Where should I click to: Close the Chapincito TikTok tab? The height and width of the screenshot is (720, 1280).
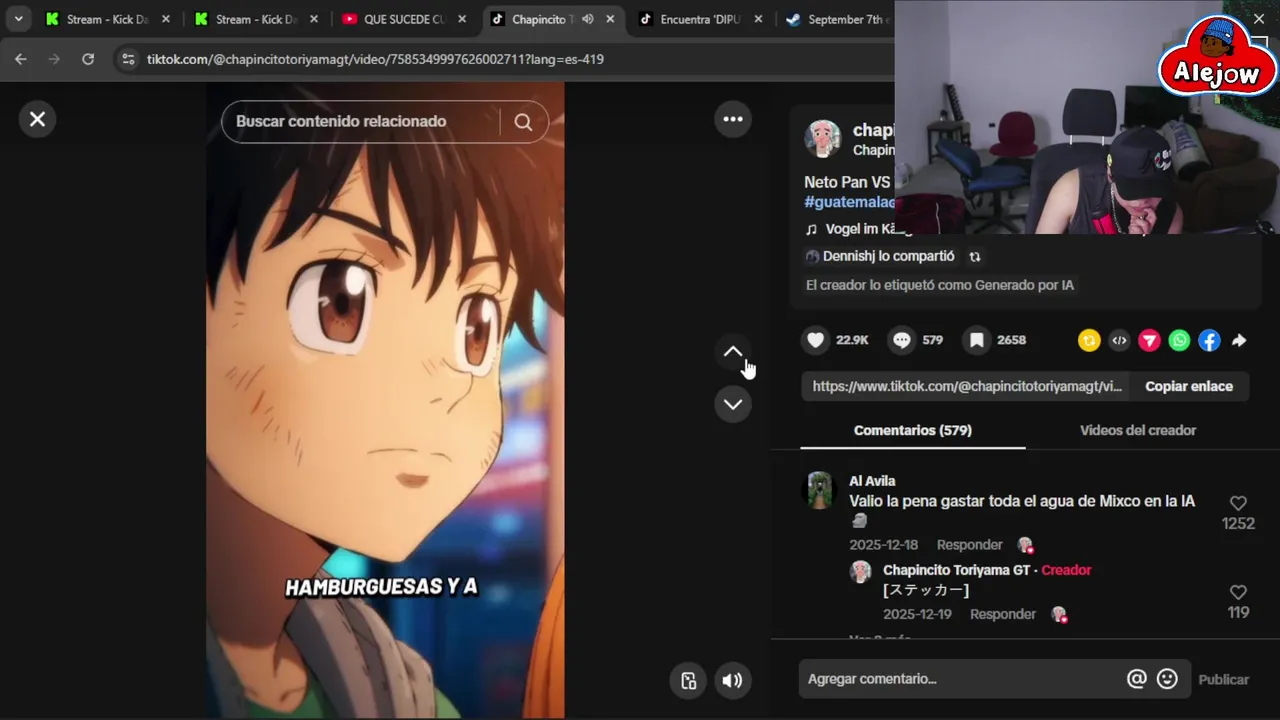[x=610, y=19]
